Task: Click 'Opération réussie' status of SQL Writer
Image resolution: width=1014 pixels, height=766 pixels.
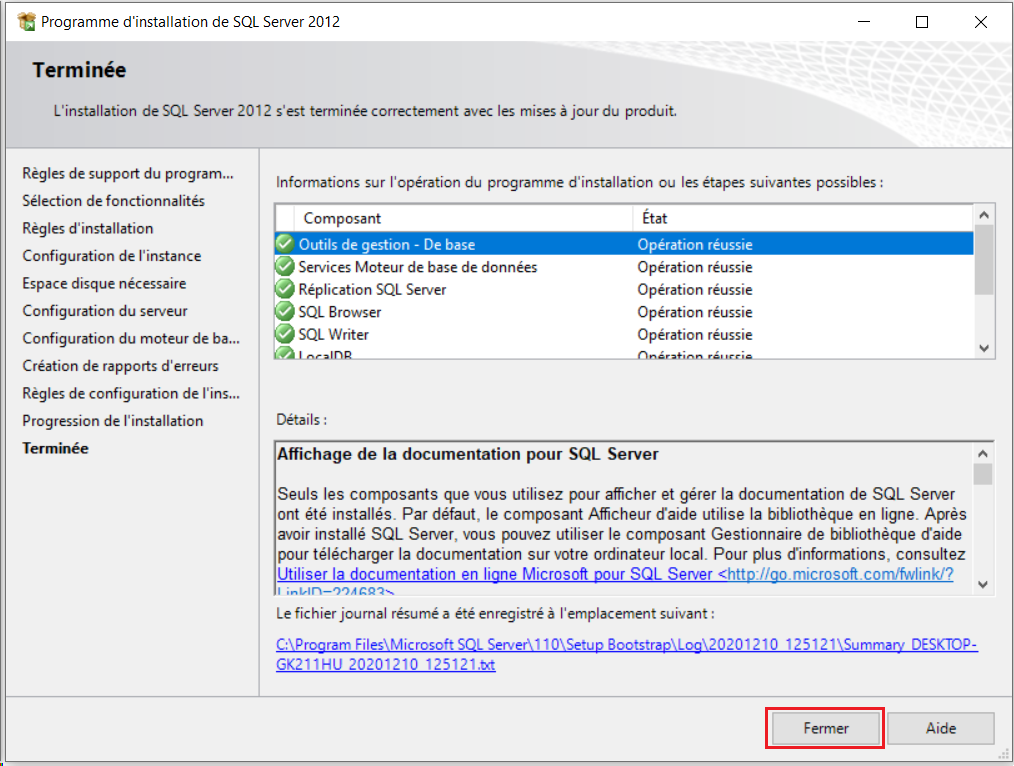Action: [x=695, y=334]
